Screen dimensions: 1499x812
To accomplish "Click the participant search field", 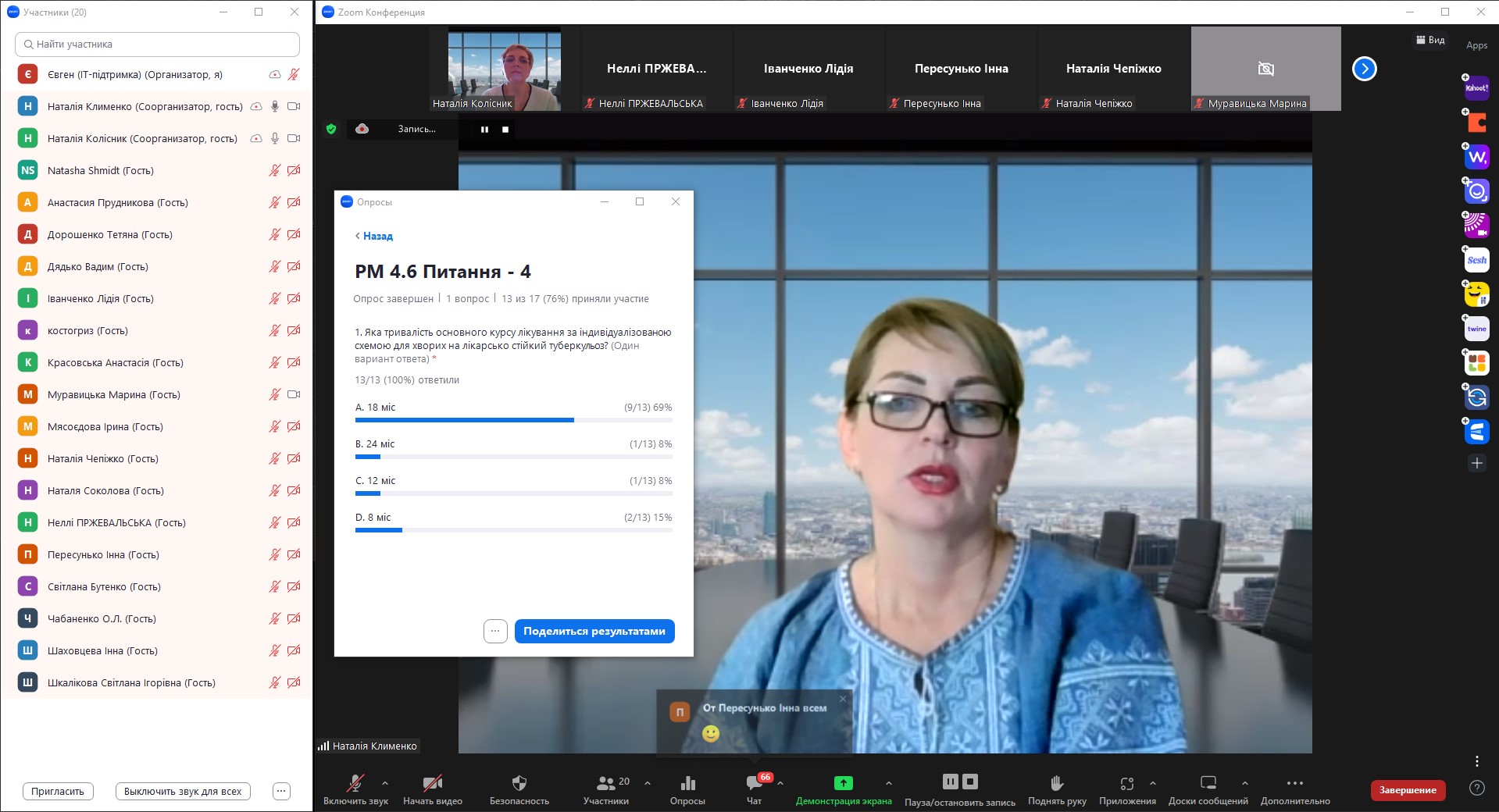I will [x=157, y=45].
